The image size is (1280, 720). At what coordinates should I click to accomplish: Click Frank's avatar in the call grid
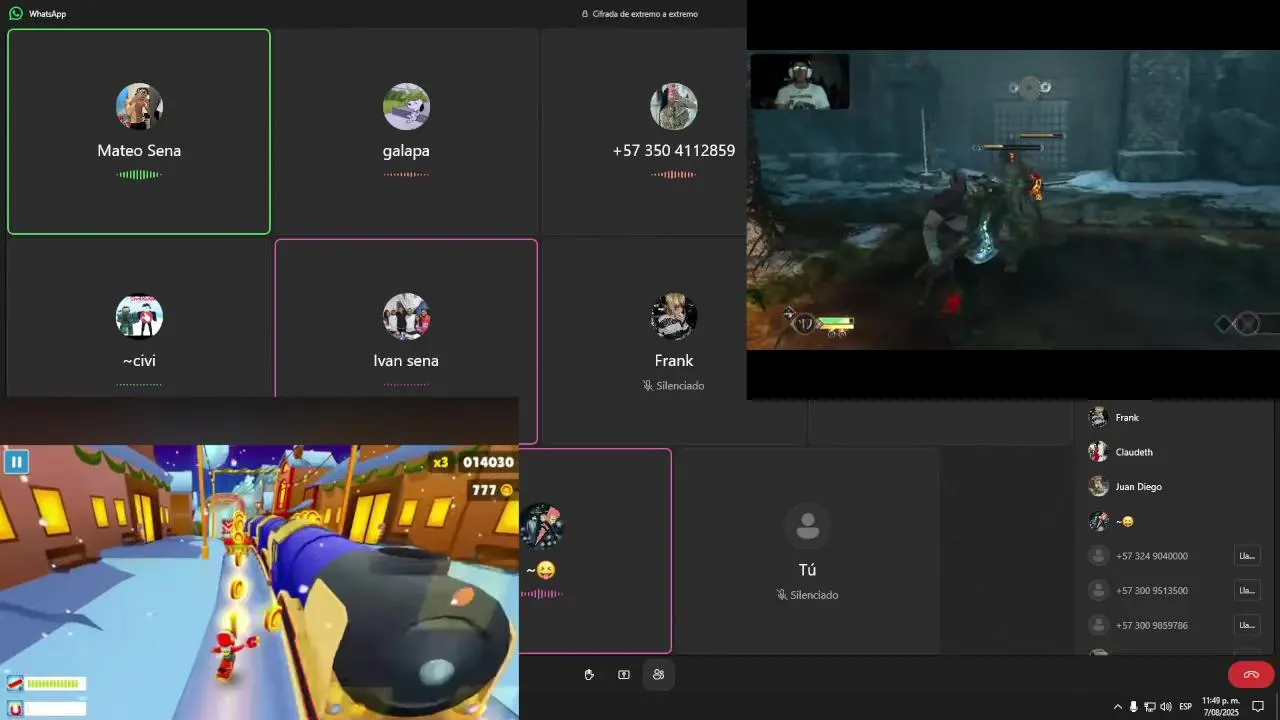click(x=674, y=317)
